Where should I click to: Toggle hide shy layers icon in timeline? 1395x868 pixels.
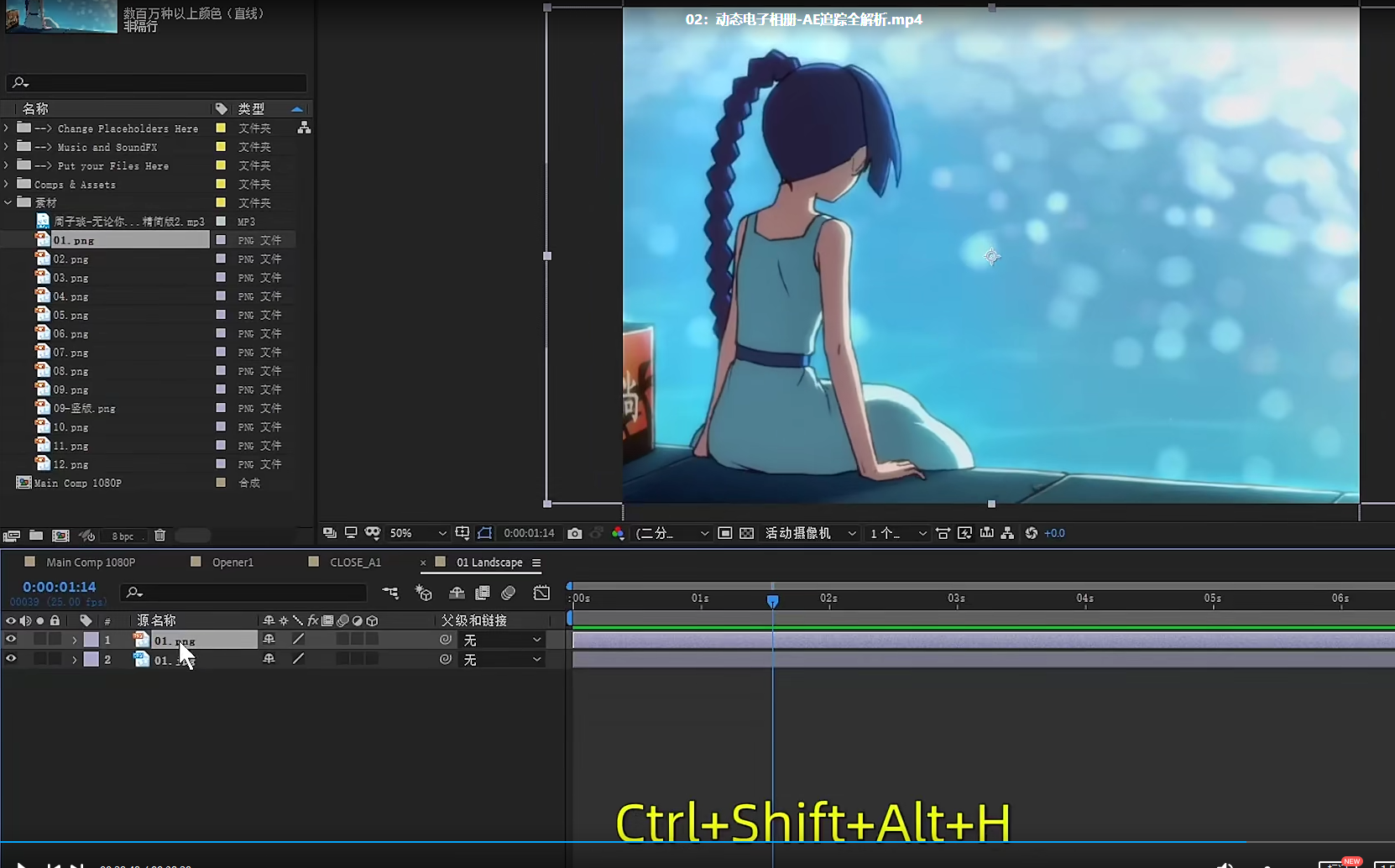point(457,593)
